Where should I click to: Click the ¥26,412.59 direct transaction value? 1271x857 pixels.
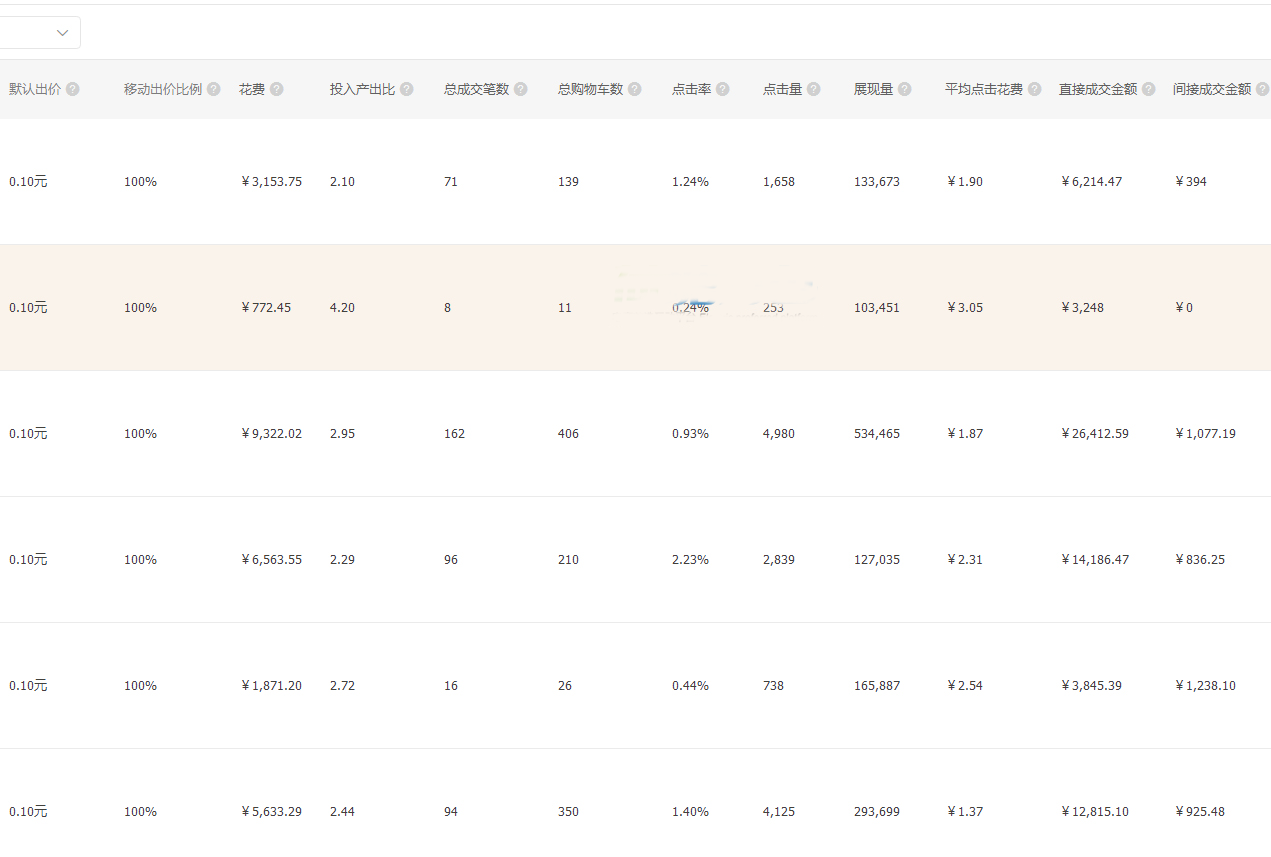tap(1094, 434)
